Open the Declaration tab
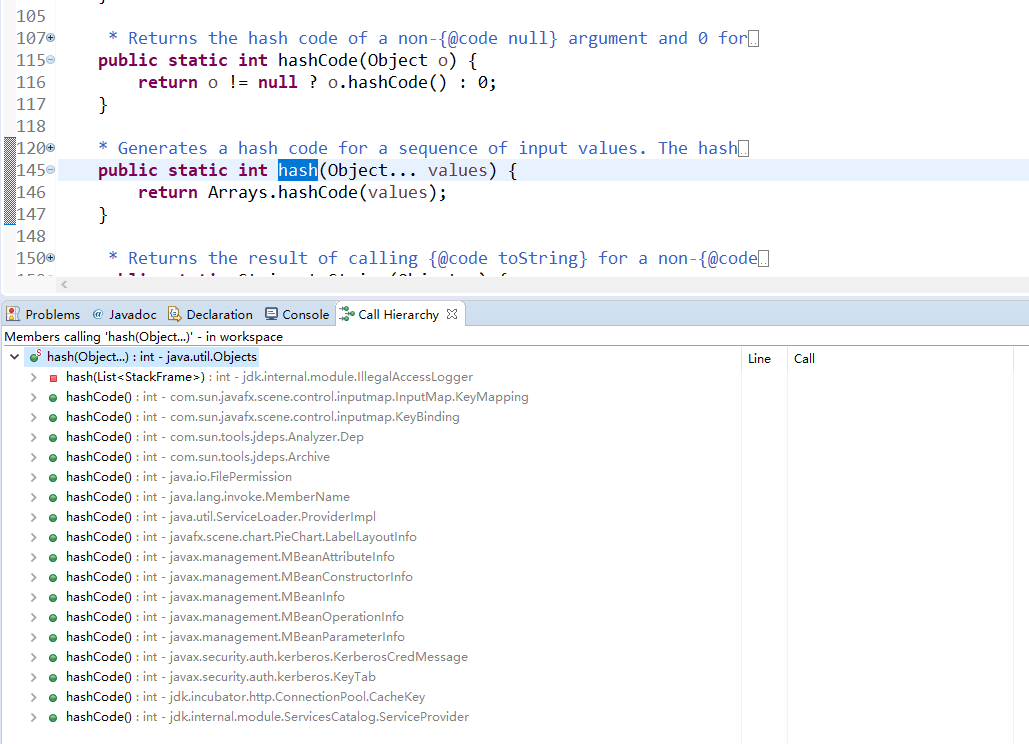 coord(211,314)
